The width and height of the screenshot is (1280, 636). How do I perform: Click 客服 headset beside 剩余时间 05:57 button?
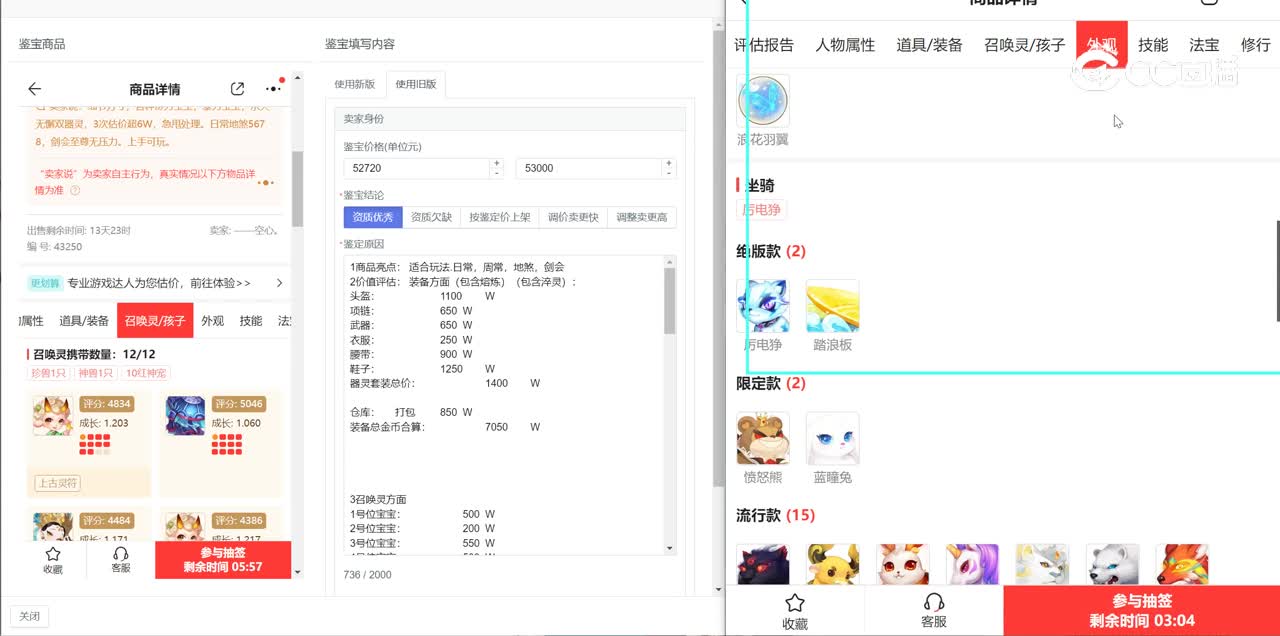click(x=121, y=560)
